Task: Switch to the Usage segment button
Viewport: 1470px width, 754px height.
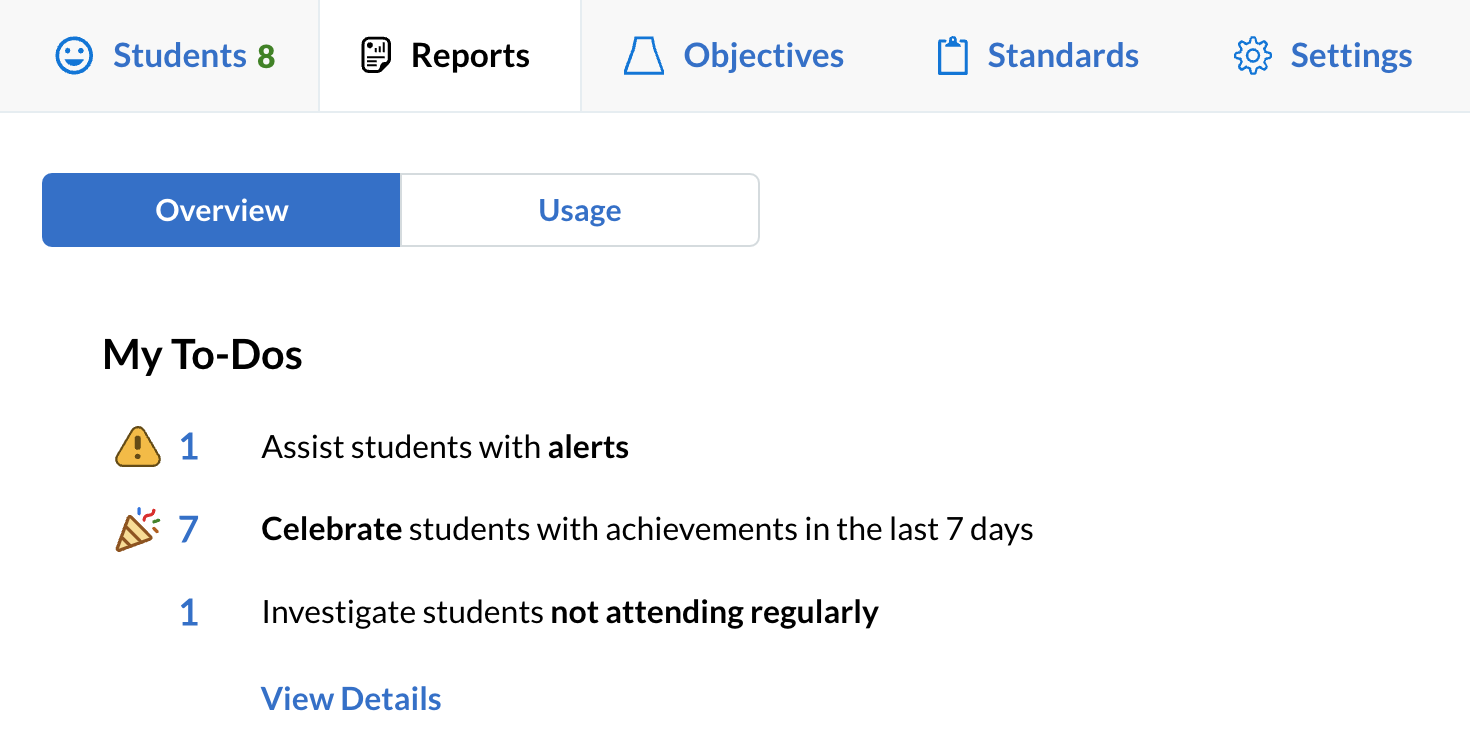Action: pyautogui.click(x=580, y=210)
